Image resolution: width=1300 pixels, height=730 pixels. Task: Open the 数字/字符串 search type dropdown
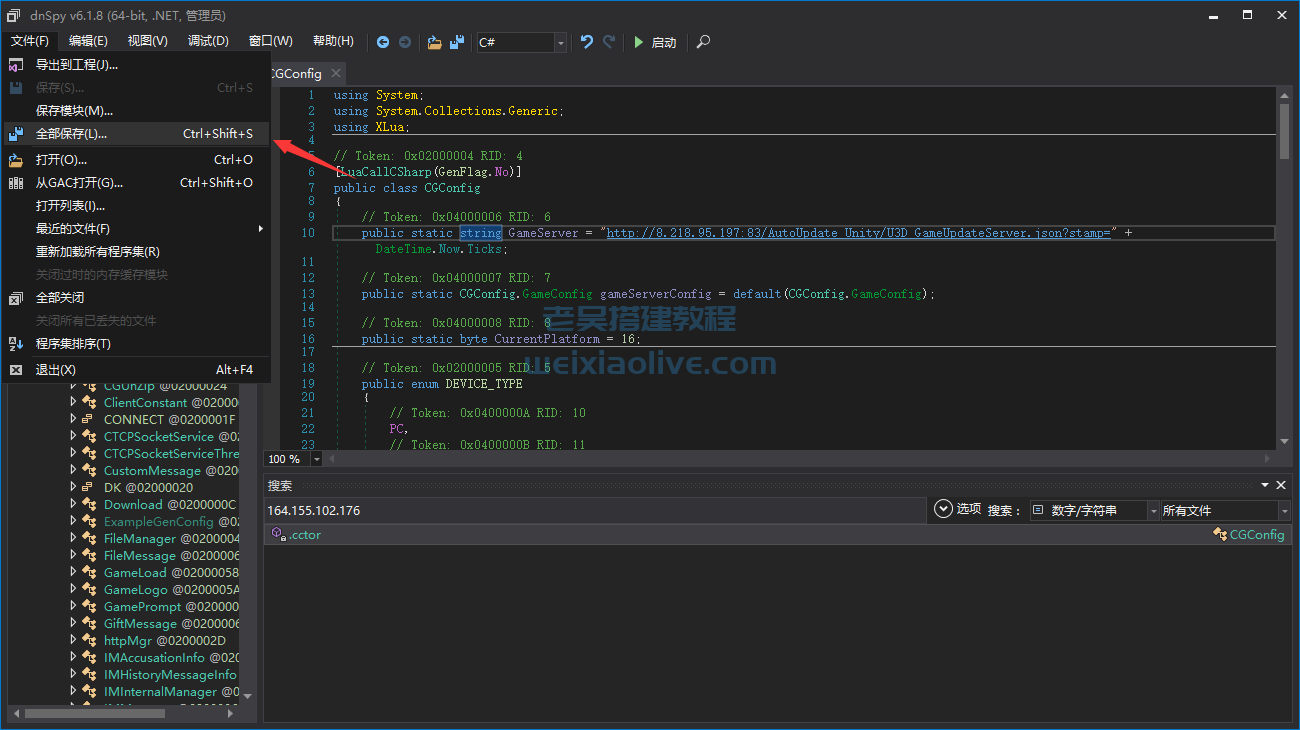coord(1153,511)
